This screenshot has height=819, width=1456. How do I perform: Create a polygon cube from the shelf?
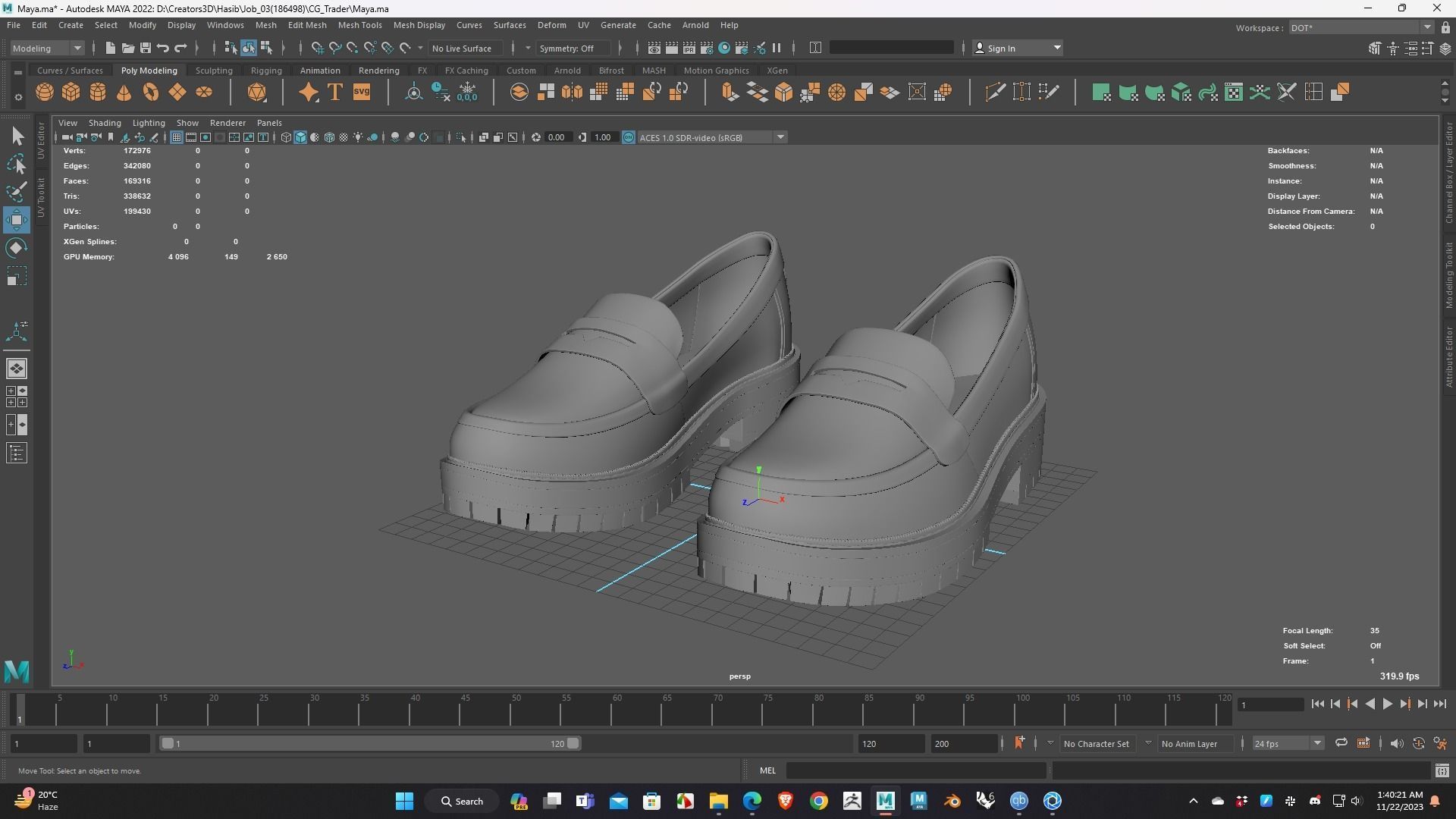(71, 93)
